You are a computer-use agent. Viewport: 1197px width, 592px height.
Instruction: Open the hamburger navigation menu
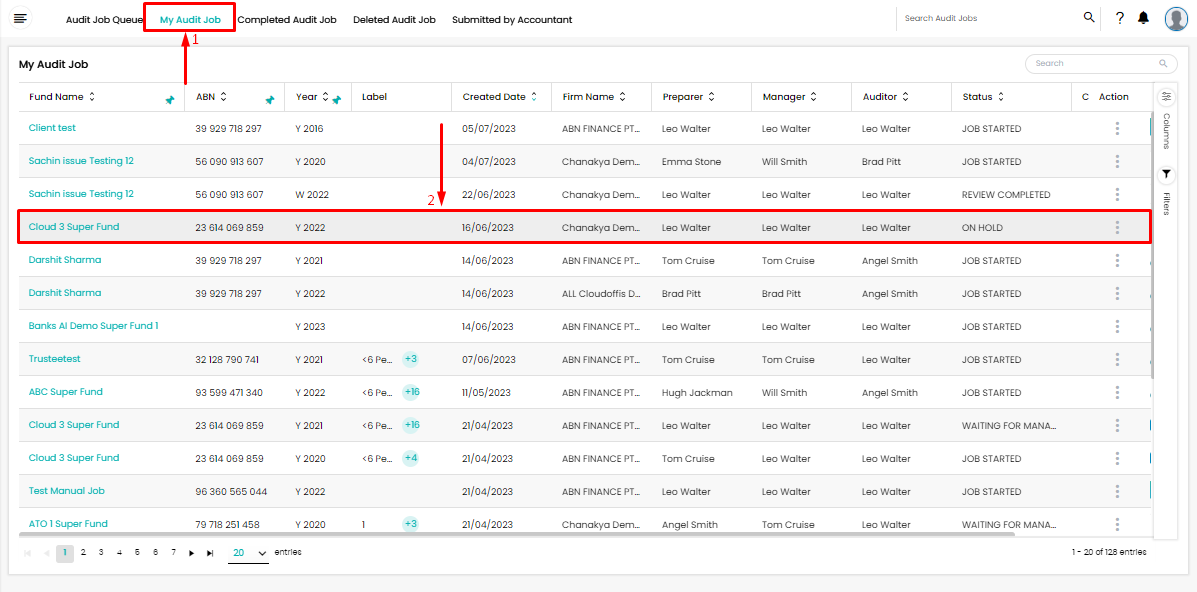(x=21, y=18)
